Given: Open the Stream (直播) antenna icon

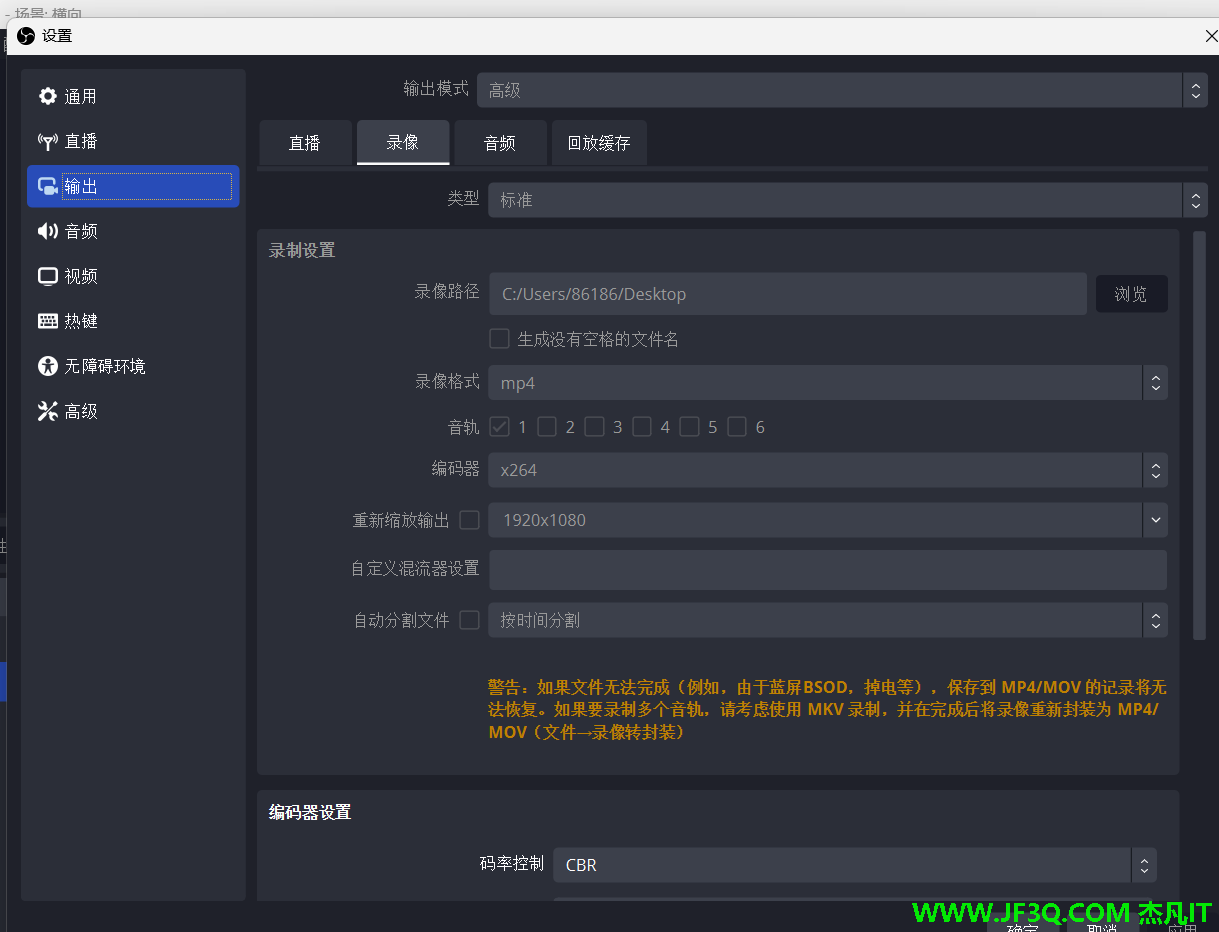Looking at the screenshot, I should (x=48, y=142).
